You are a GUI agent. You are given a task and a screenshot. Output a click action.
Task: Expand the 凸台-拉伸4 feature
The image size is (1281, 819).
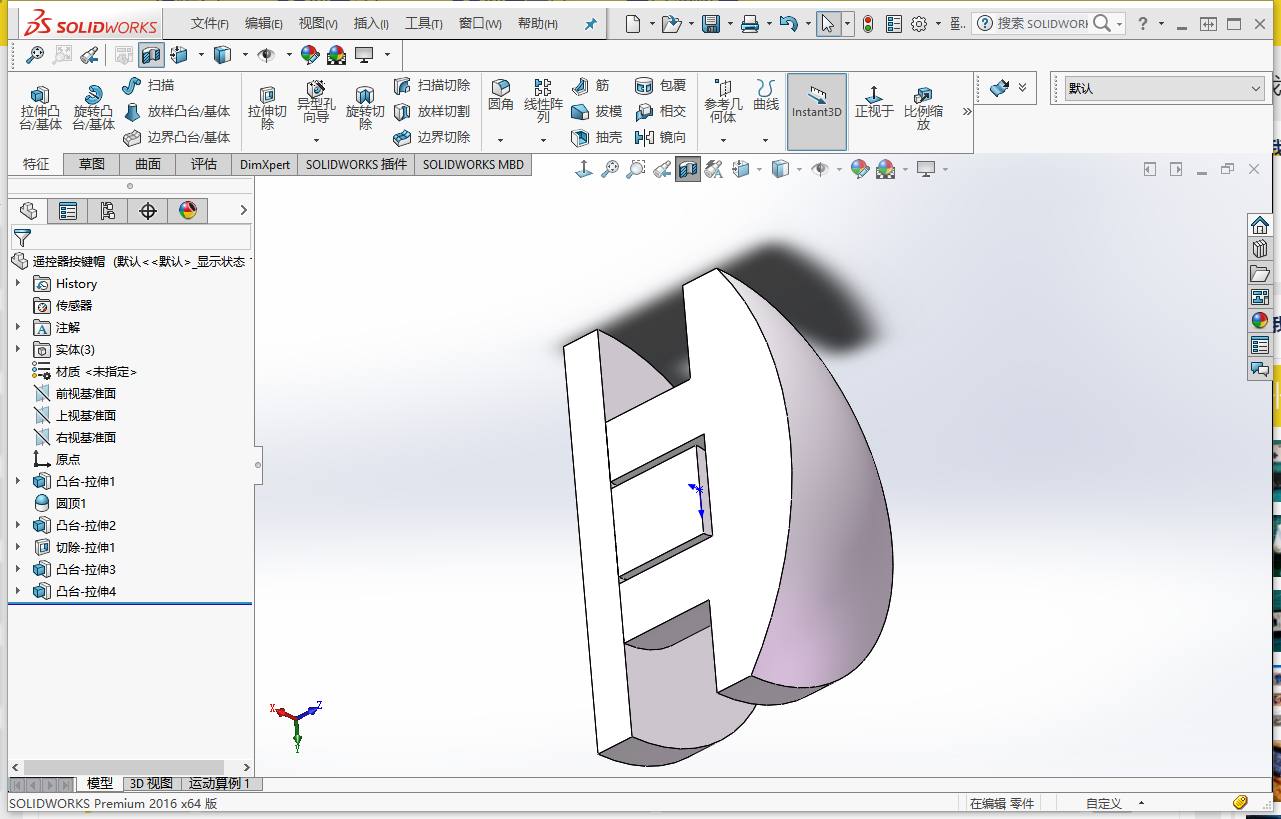[x=17, y=592]
